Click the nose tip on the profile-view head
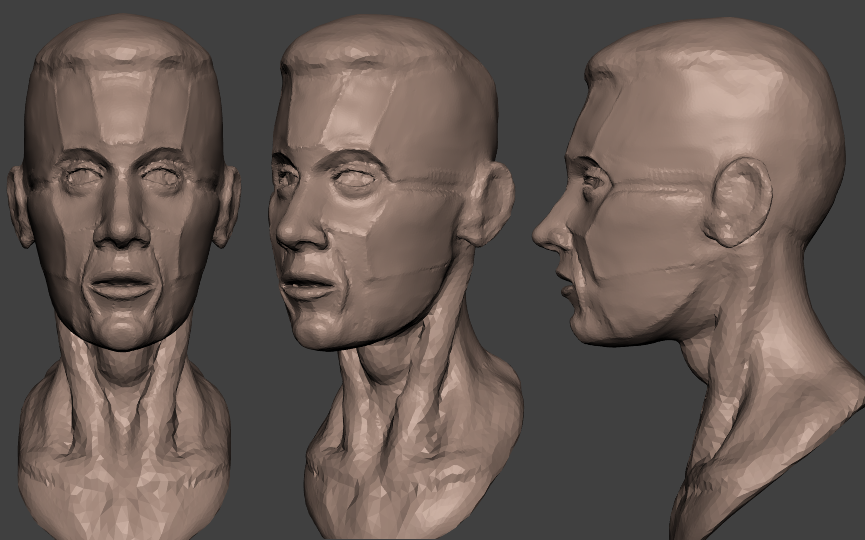The image size is (865, 540). click(x=540, y=237)
